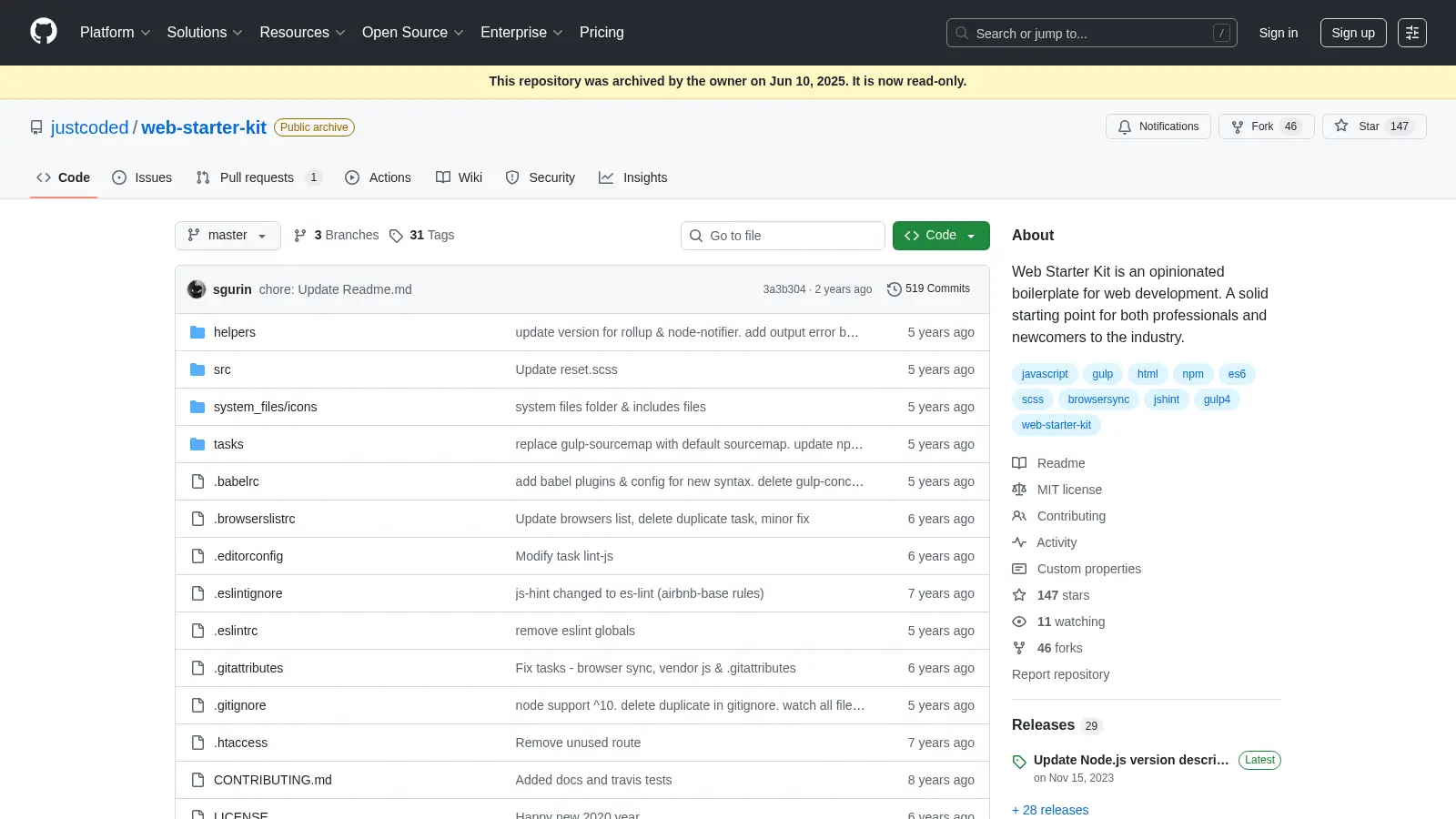Click the MIT license scale icon
Viewport: 1456px width, 819px height.
pos(1019,490)
